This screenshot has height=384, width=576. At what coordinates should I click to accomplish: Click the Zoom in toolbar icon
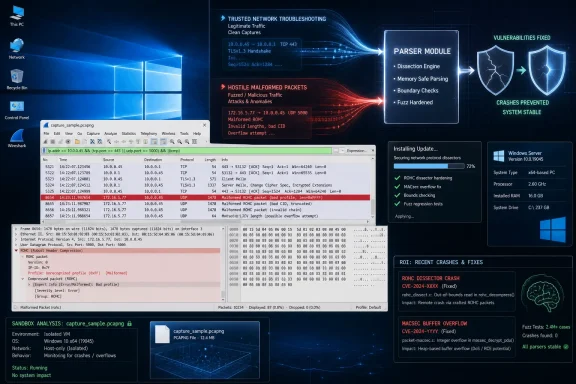172,141
